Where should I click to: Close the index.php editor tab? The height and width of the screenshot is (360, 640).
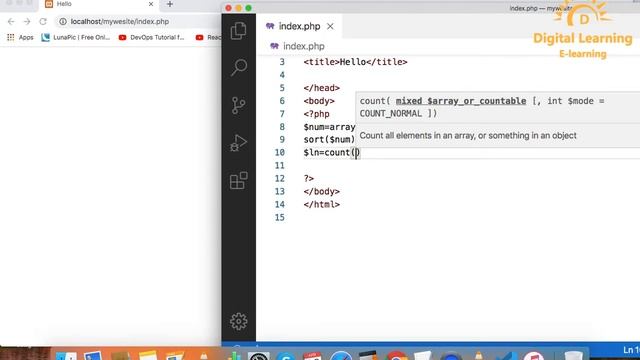click(330, 27)
